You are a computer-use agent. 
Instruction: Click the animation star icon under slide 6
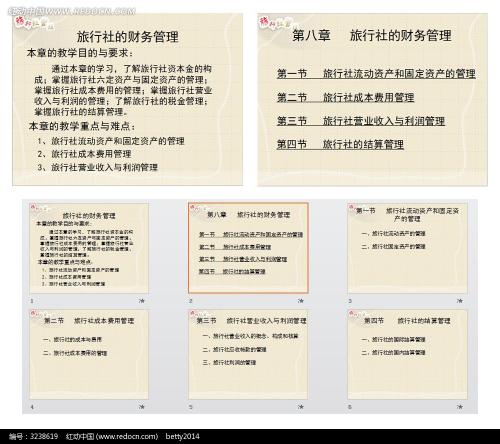coord(460,407)
